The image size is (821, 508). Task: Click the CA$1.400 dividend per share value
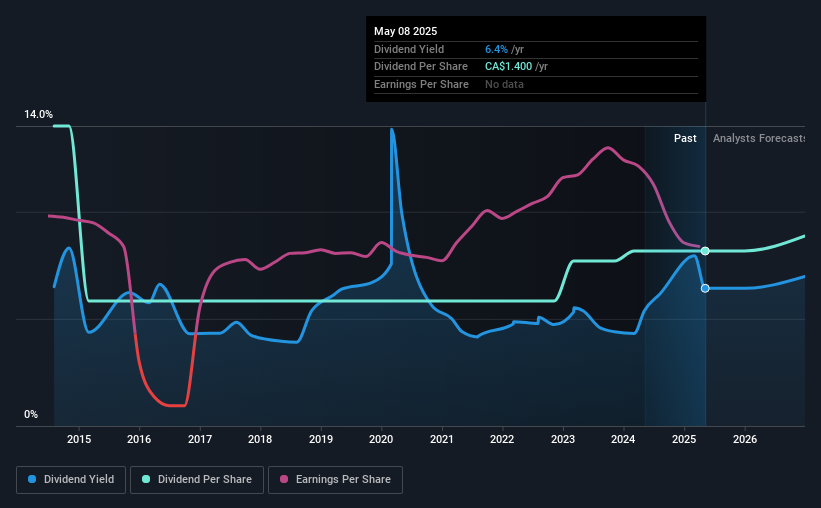coord(508,67)
